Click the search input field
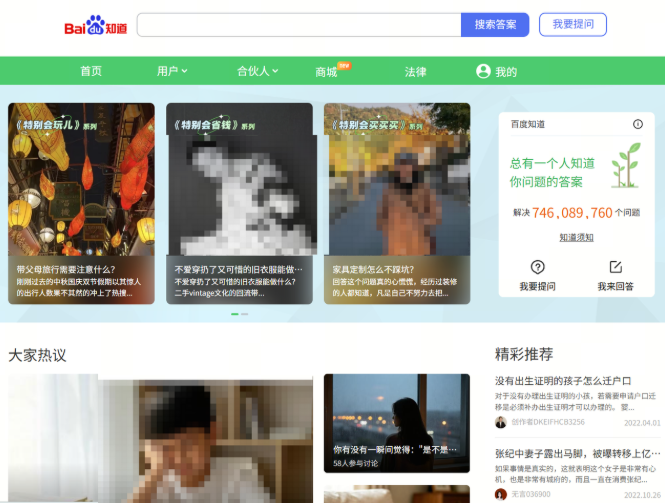The image size is (665, 503). pyautogui.click(x=299, y=25)
